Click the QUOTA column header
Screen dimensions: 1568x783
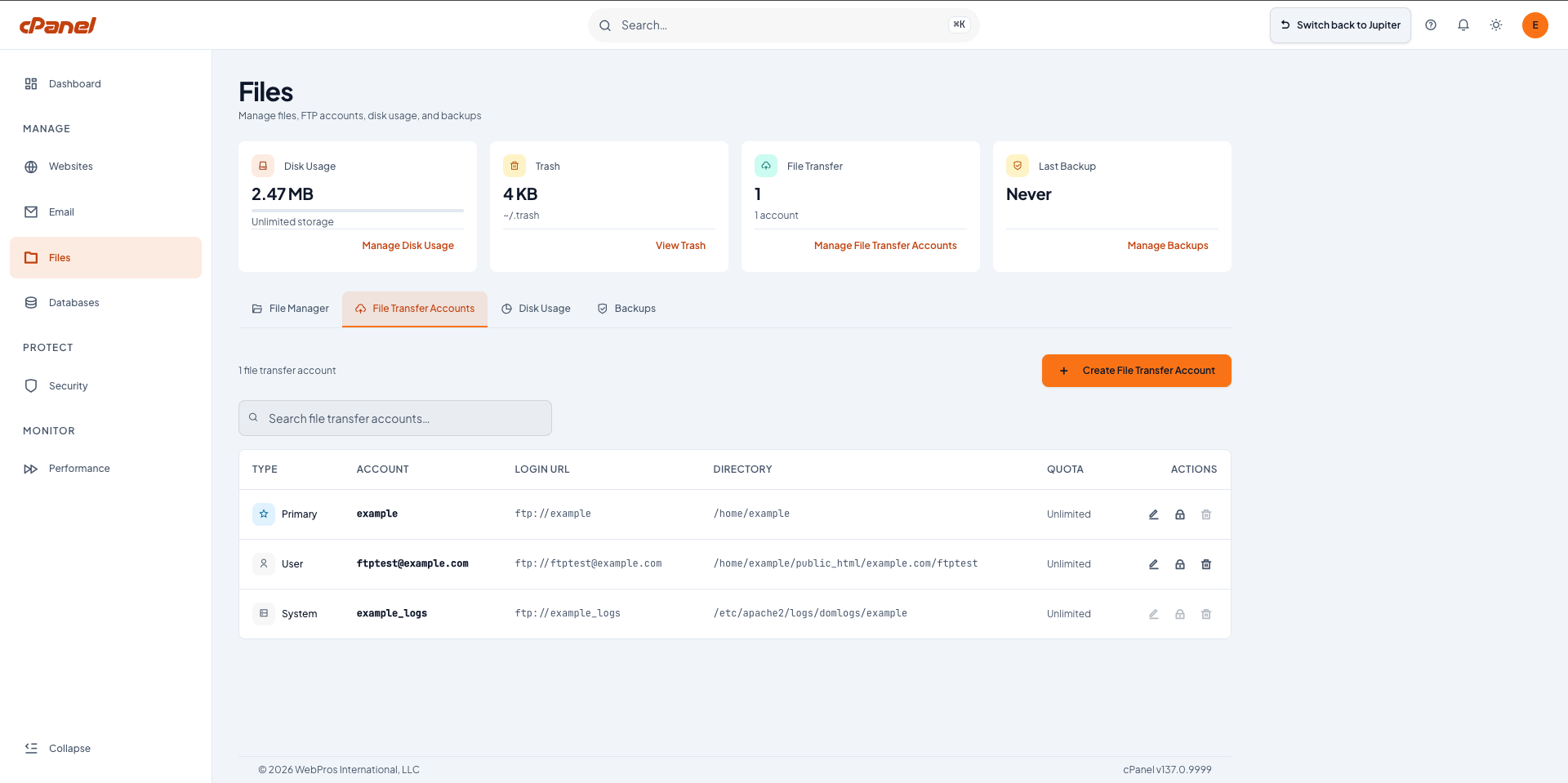pos(1066,469)
